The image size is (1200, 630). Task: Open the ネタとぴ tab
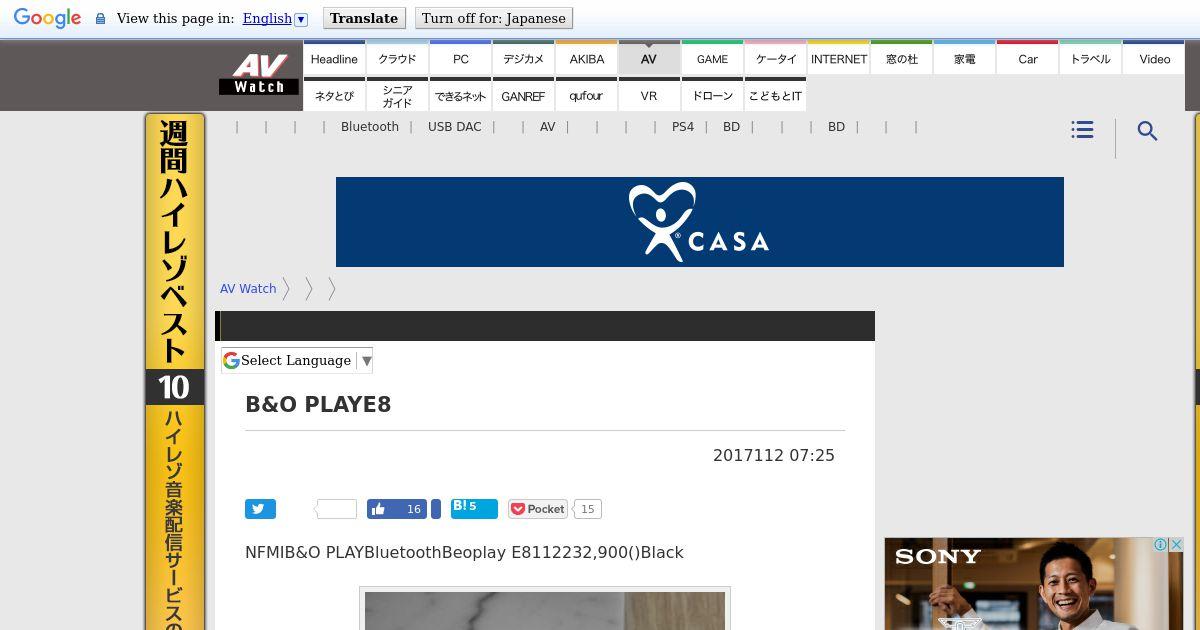[334, 95]
